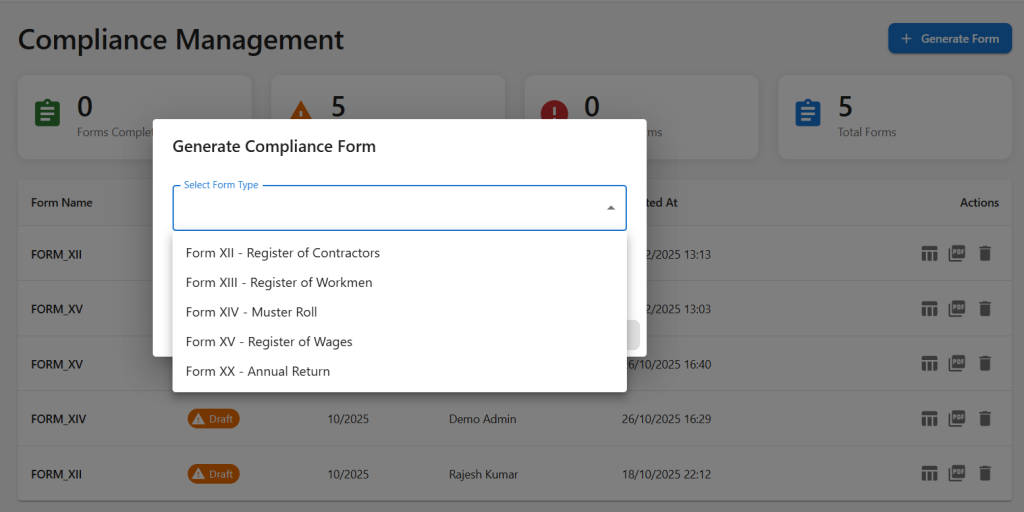Delete the FORM_XIV row created 16:29
The image size is (1024, 512).
[x=985, y=419]
